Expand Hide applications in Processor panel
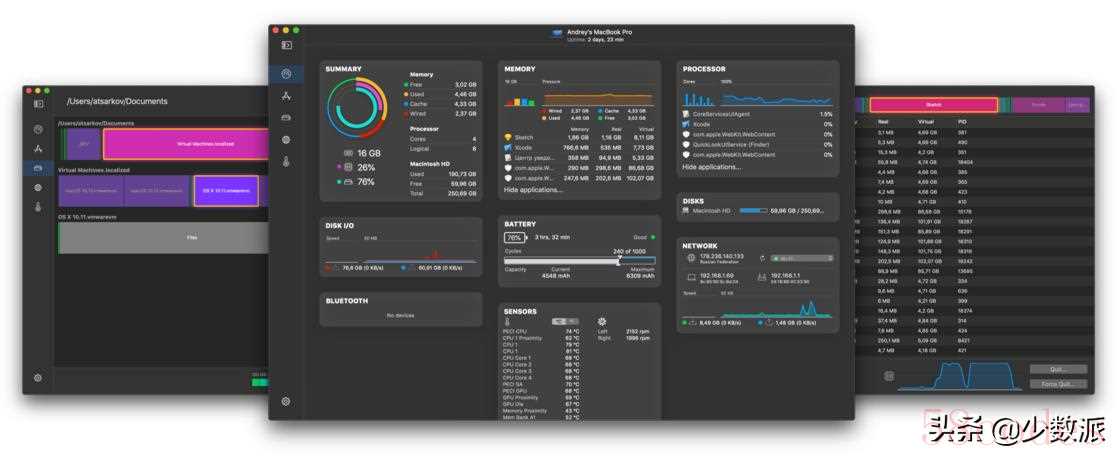The width and height of the screenshot is (1120, 458). point(712,167)
